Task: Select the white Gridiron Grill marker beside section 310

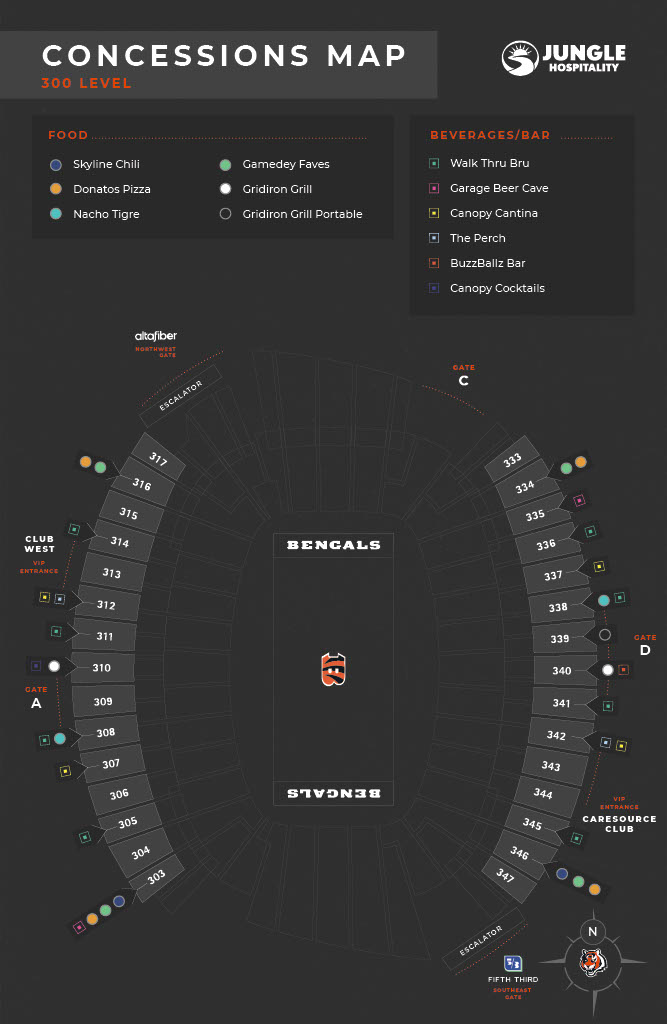Action: click(x=54, y=666)
